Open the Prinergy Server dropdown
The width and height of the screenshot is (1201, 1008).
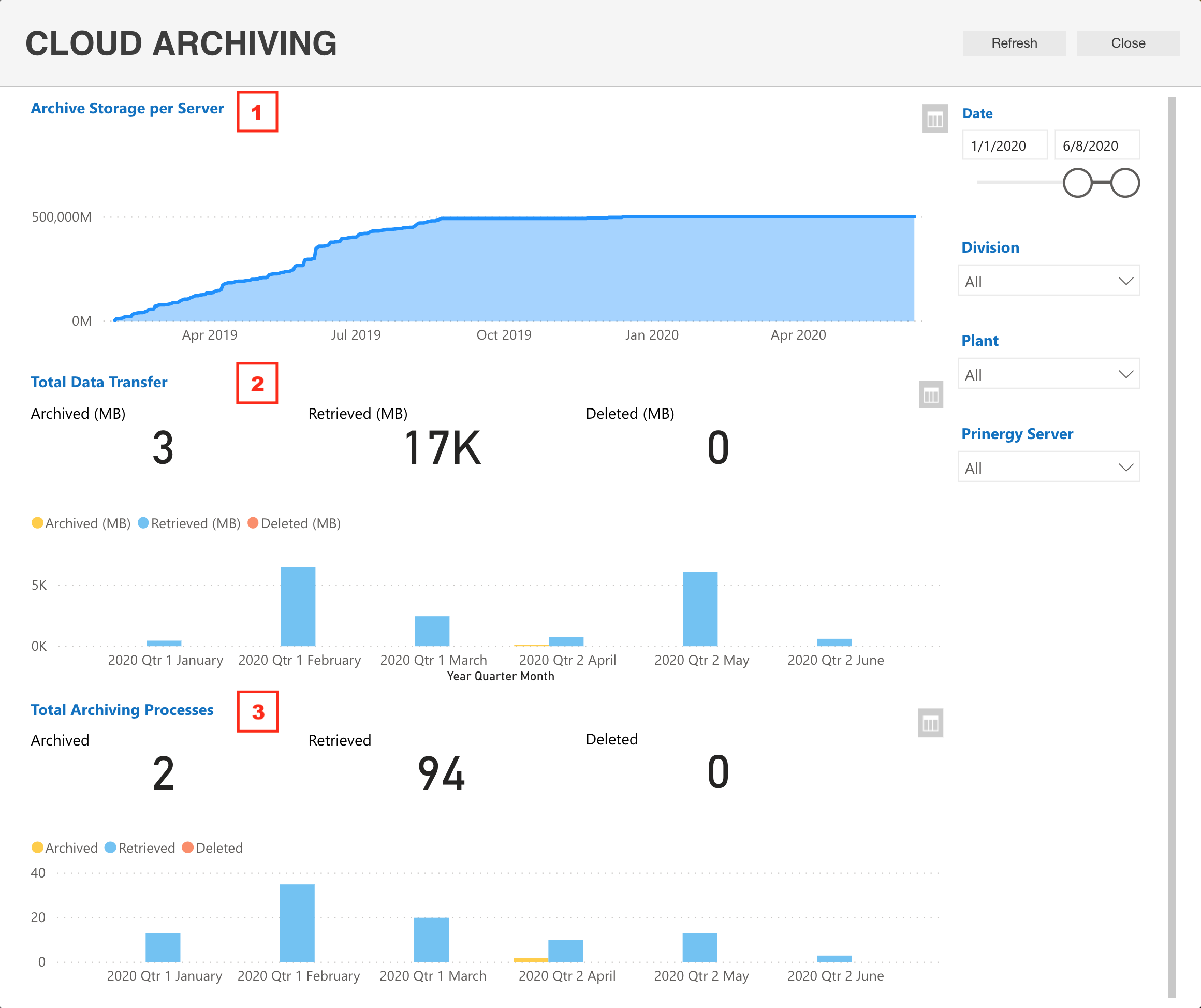point(1048,468)
